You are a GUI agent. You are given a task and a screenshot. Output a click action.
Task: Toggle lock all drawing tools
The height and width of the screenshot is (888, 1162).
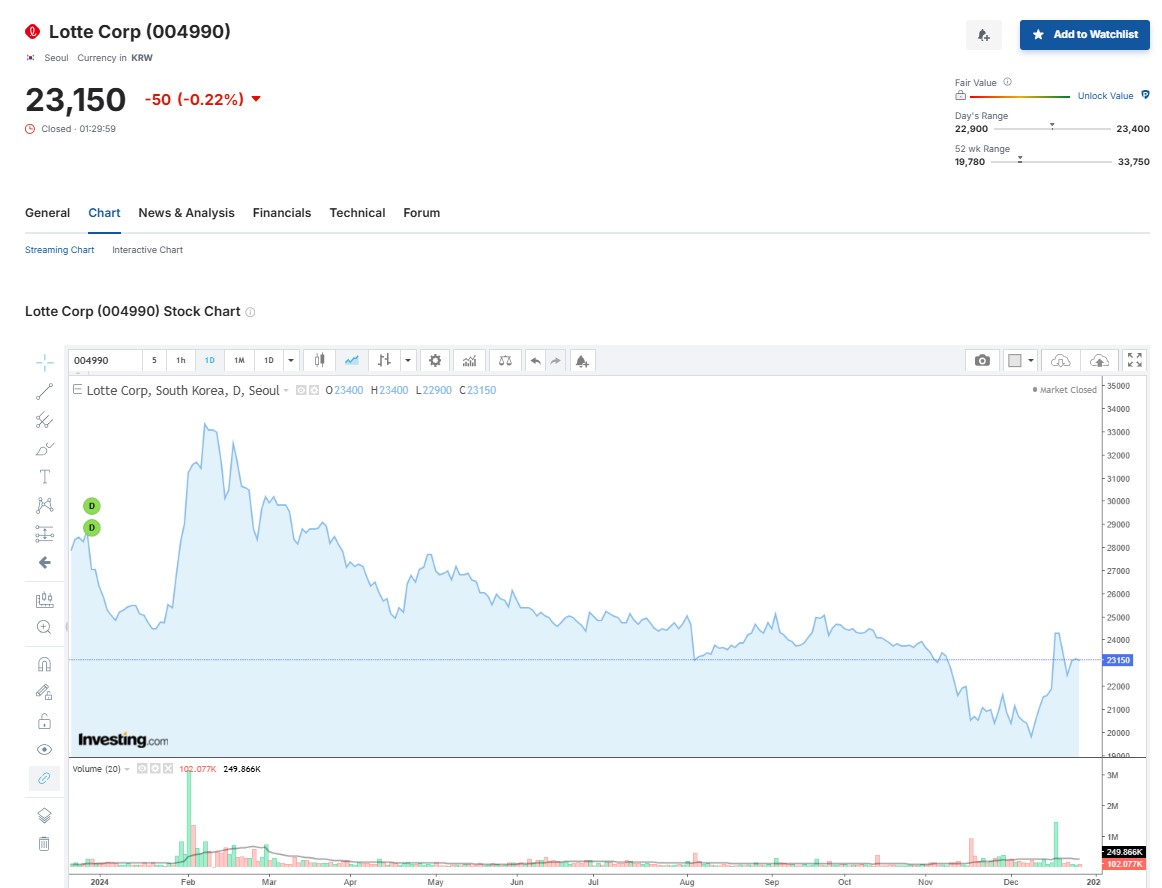click(x=44, y=721)
